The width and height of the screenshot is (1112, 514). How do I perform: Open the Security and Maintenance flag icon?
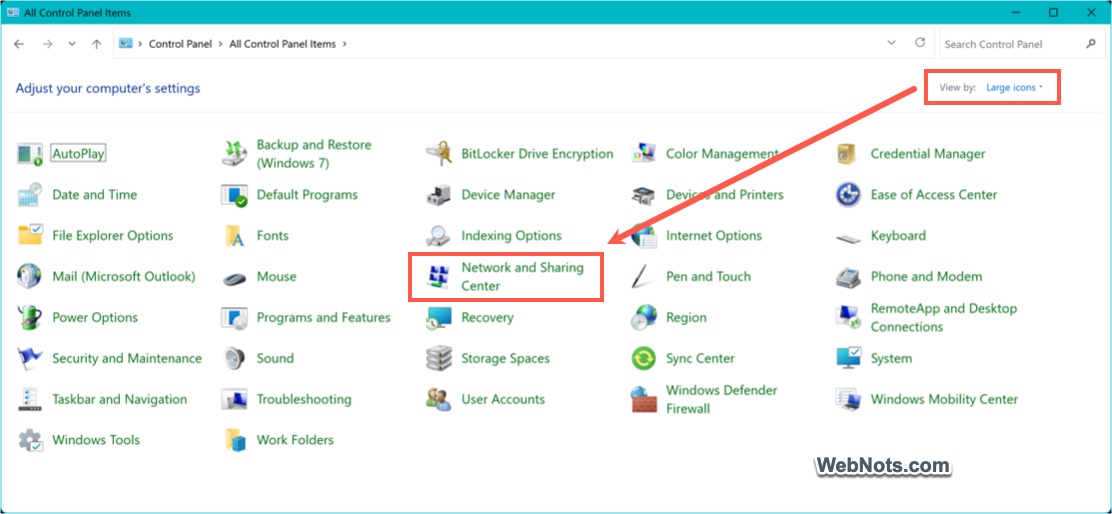[30, 358]
